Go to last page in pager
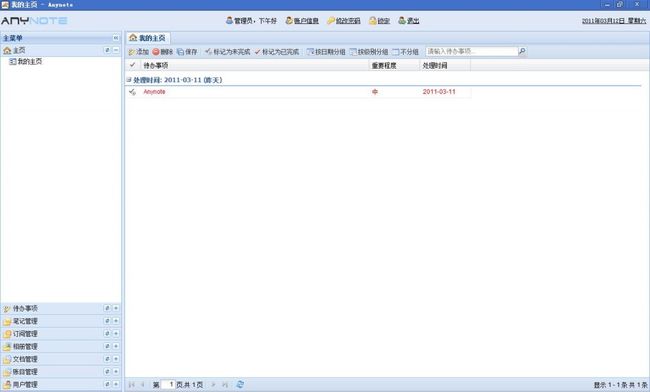Viewport: 650px width, 392px height. 225,385
